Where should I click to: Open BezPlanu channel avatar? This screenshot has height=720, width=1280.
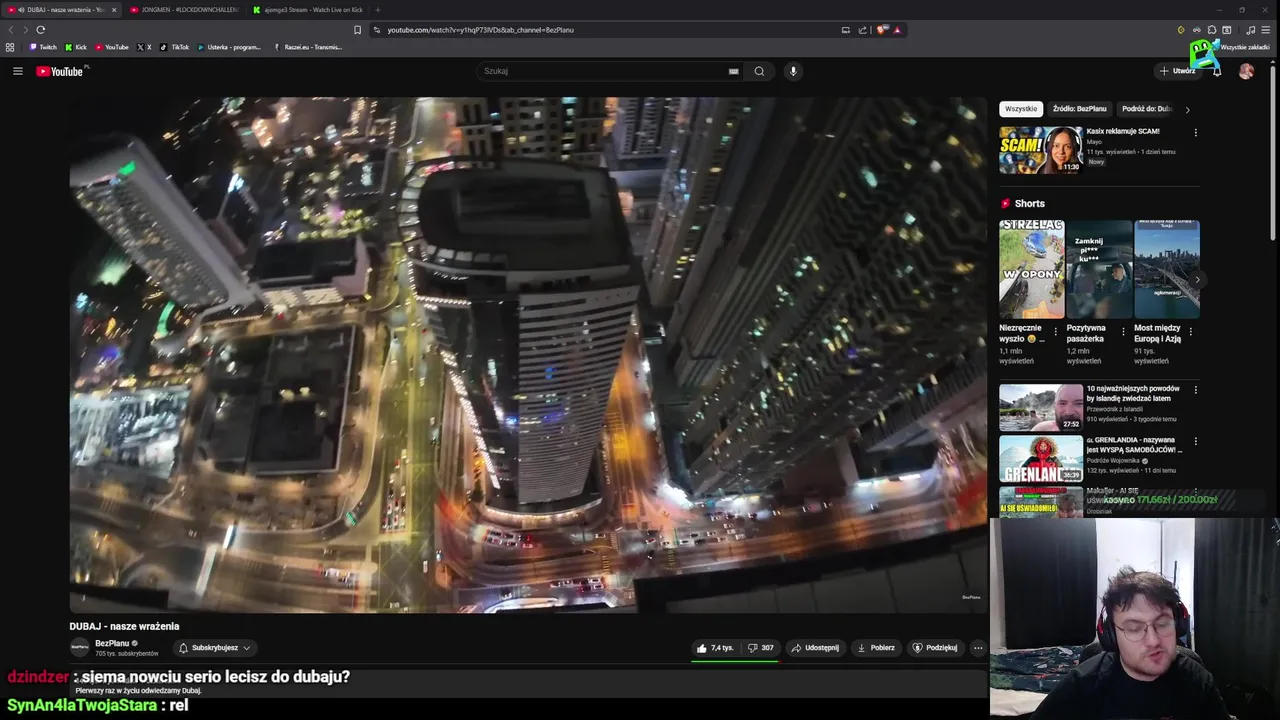(x=79, y=648)
